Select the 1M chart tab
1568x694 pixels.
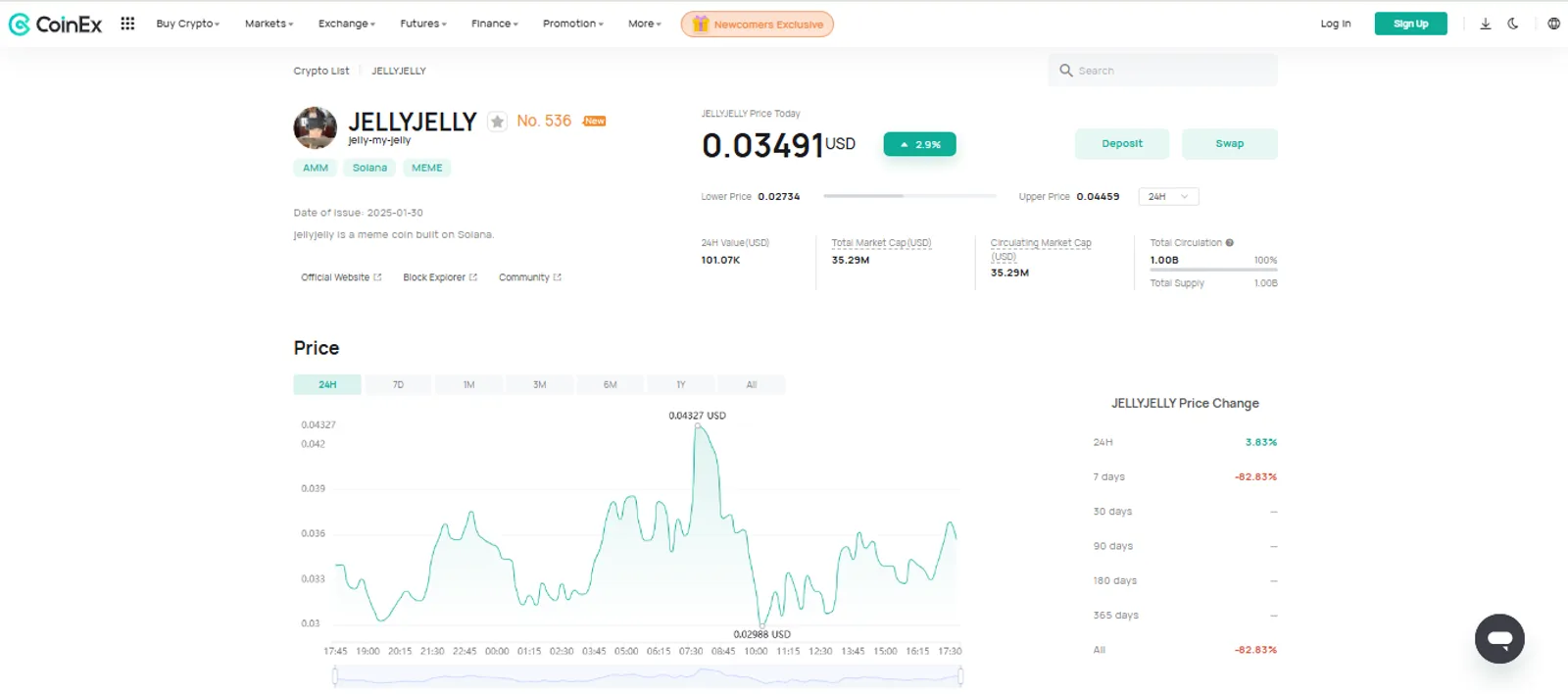[x=468, y=384]
